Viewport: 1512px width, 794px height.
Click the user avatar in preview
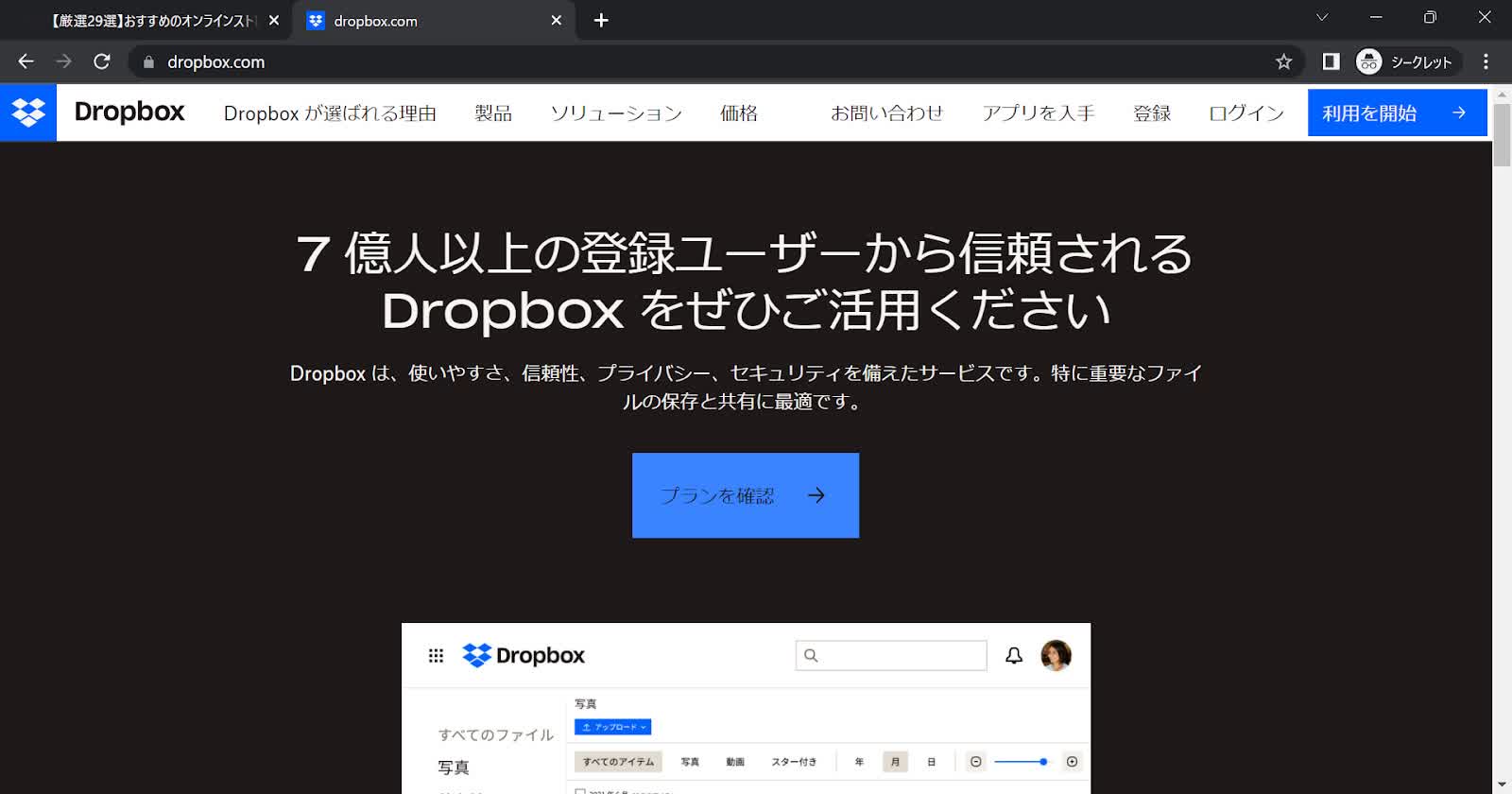(1056, 655)
